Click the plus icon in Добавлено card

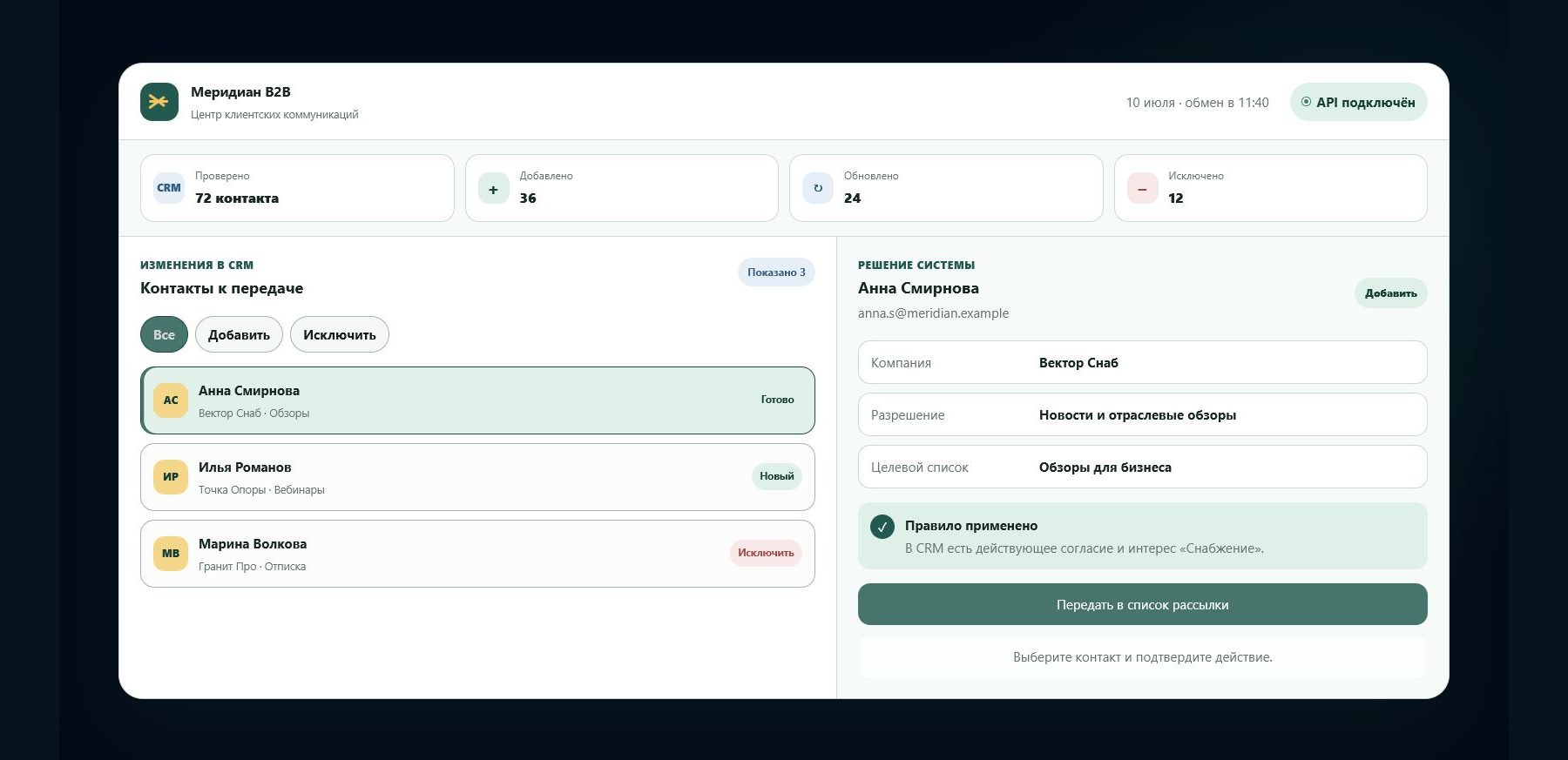(x=493, y=188)
